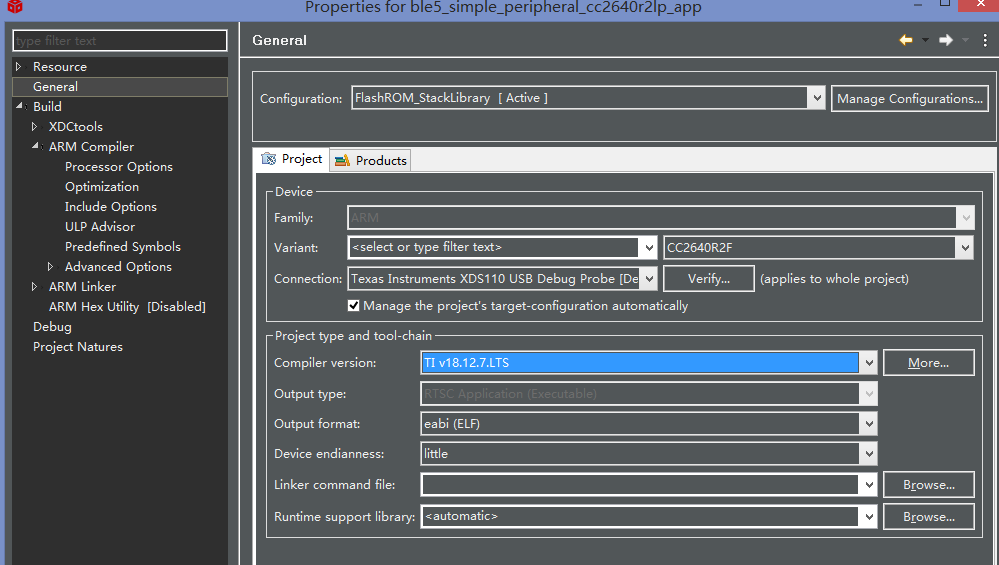Screen dimensions: 999x565
Task: Open the Configuration dropdown
Action: coord(816,98)
